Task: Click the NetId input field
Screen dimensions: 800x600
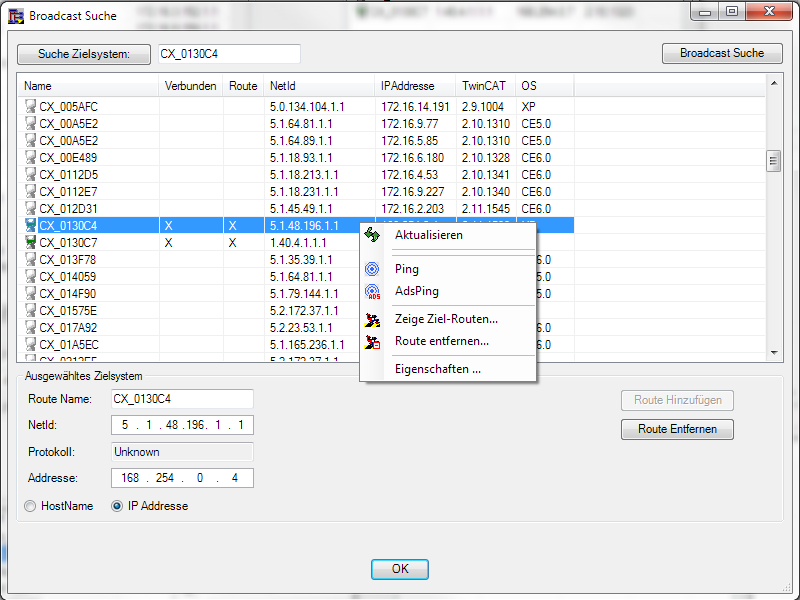Action: click(182, 425)
